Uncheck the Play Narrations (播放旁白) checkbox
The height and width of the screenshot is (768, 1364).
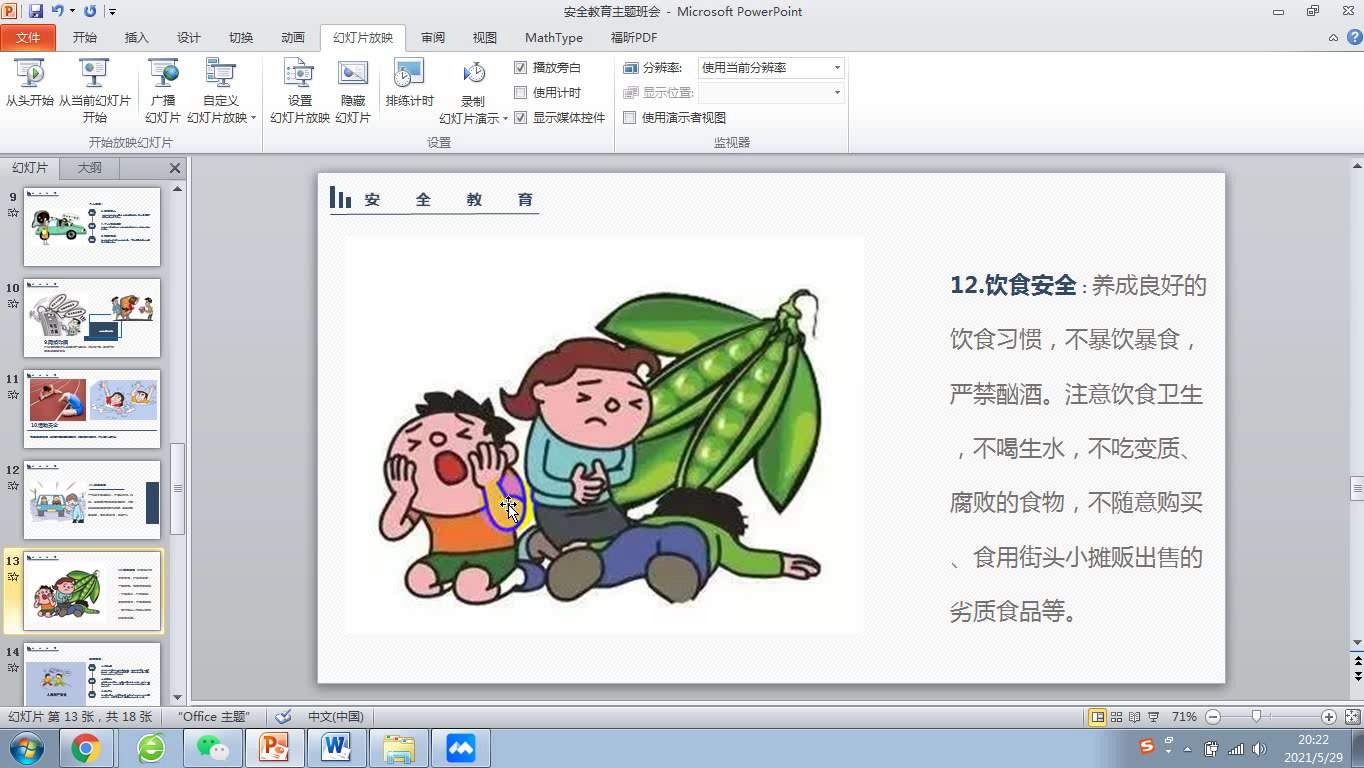pyautogui.click(x=520, y=68)
